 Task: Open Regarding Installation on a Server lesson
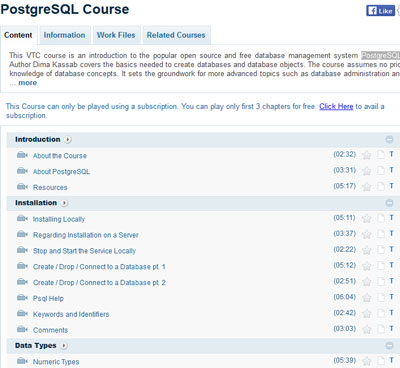pyautogui.click(x=85, y=235)
